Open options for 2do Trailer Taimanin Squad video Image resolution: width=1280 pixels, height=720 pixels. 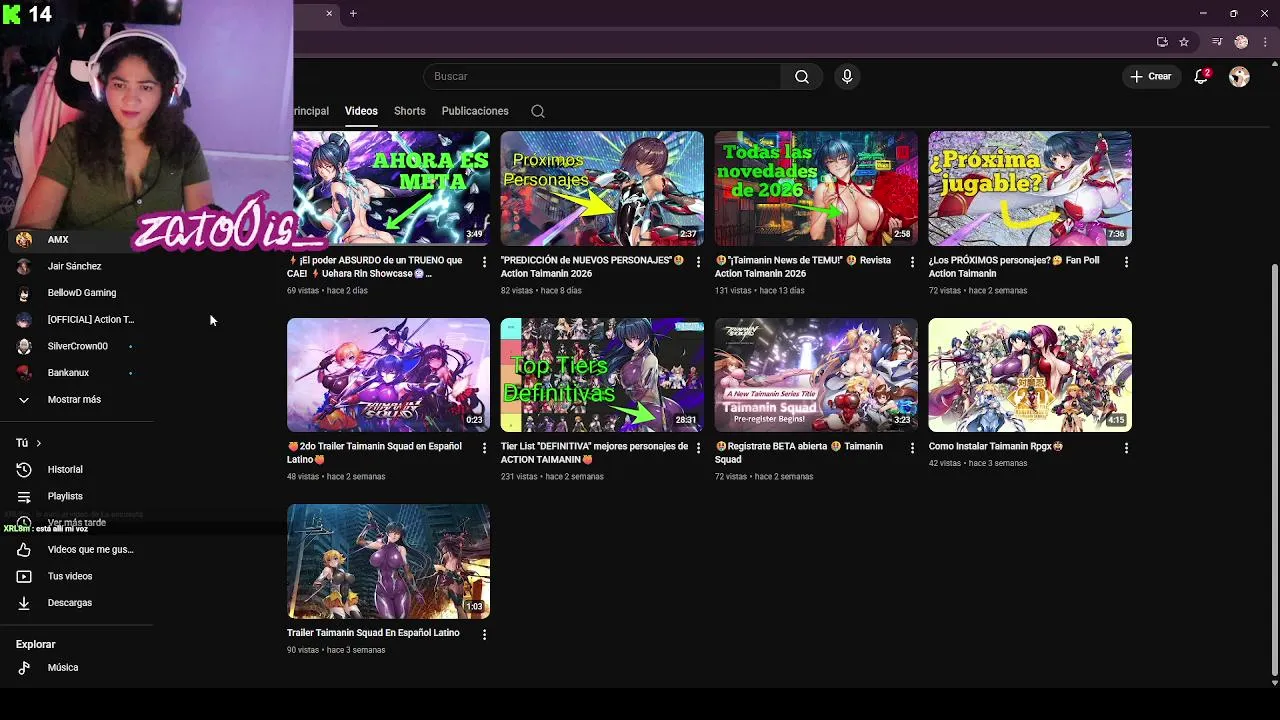point(485,448)
